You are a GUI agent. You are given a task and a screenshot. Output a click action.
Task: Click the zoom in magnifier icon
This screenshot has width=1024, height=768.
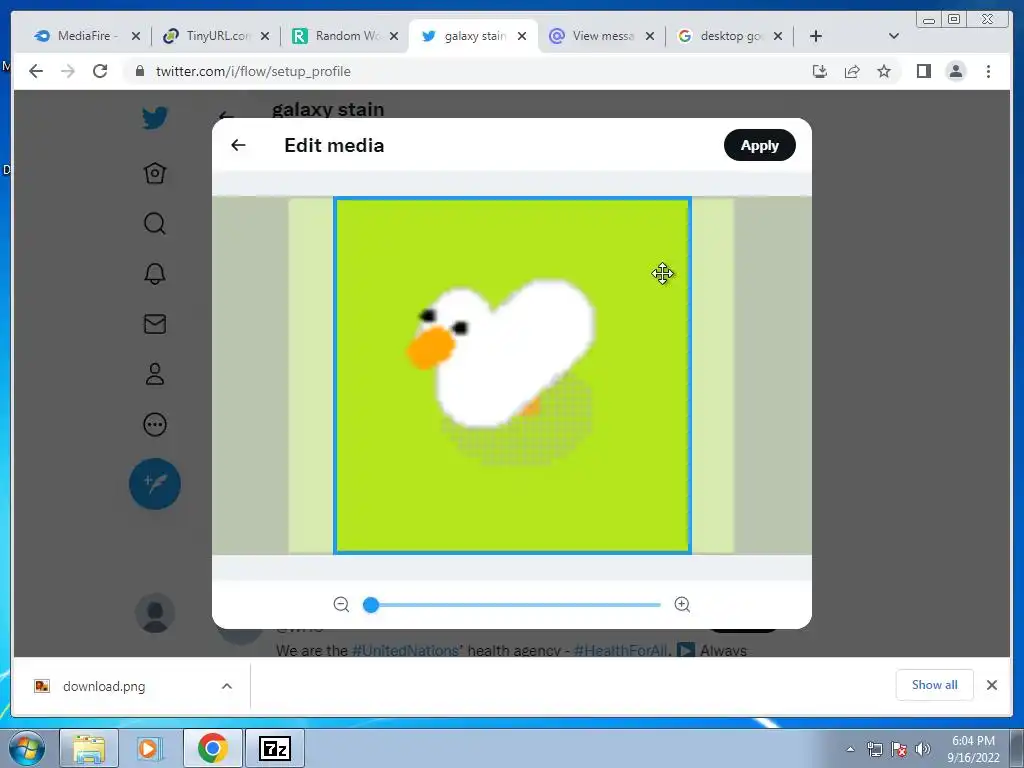pyautogui.click(x=682, y=604)
